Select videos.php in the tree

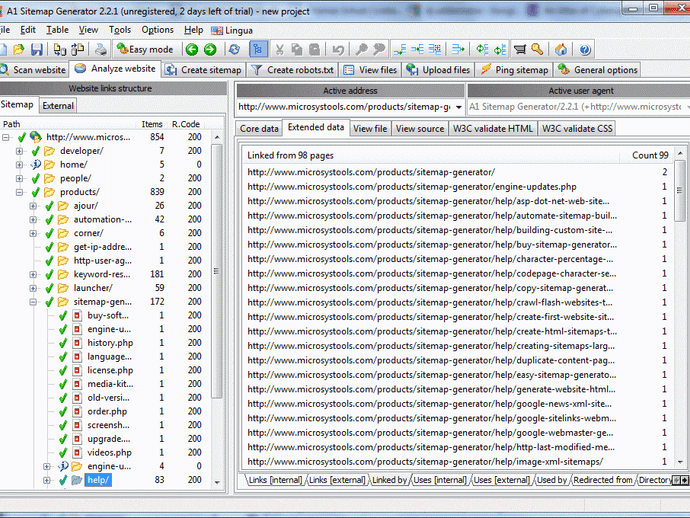[x=109, y=452]
